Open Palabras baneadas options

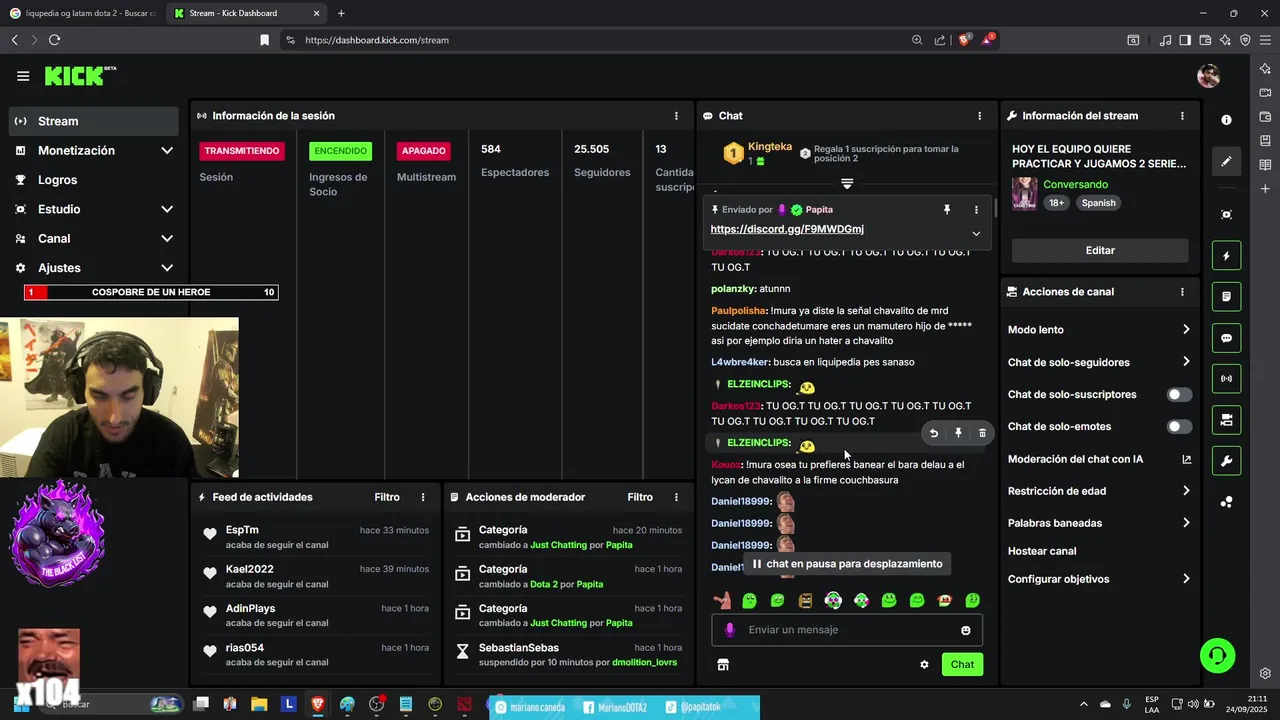pyautogui.click(x=1099, y=523)
